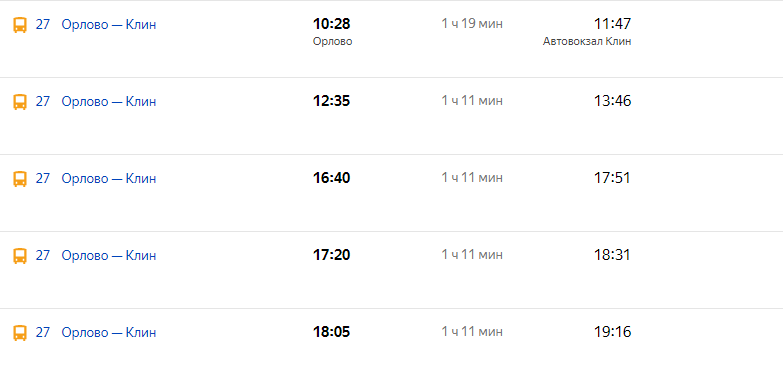Viewport: 783px width, 371px height.
Task: Click the 19:16 arrival time
Action: click(612, 332)
